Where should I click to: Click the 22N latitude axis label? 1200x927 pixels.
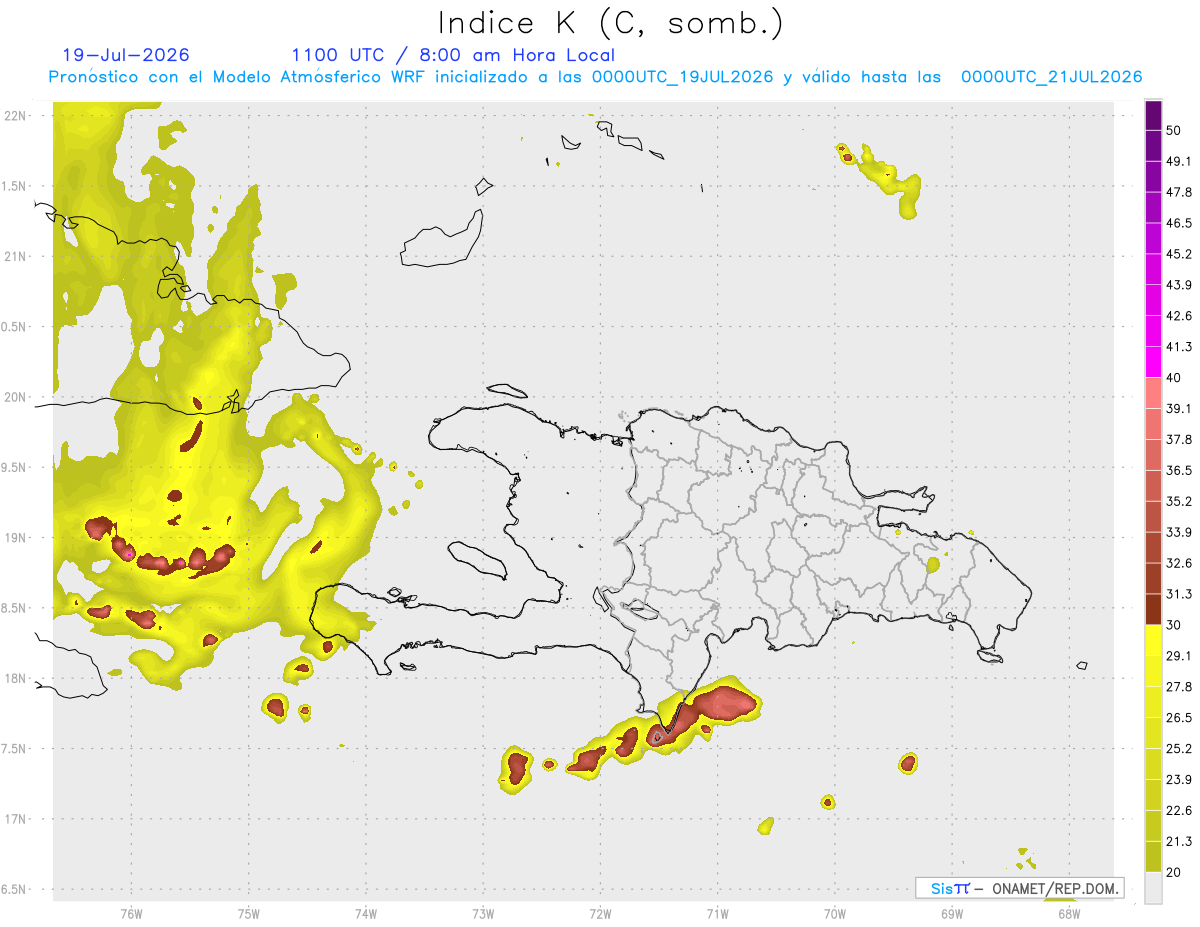pyautogui.click(x=17, y=116)
